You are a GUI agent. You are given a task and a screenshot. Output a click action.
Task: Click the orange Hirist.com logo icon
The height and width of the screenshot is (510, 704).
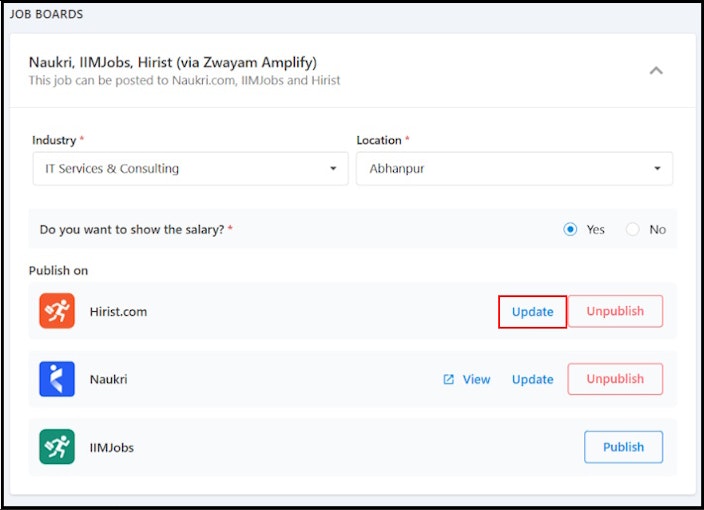tap(57, 311)
